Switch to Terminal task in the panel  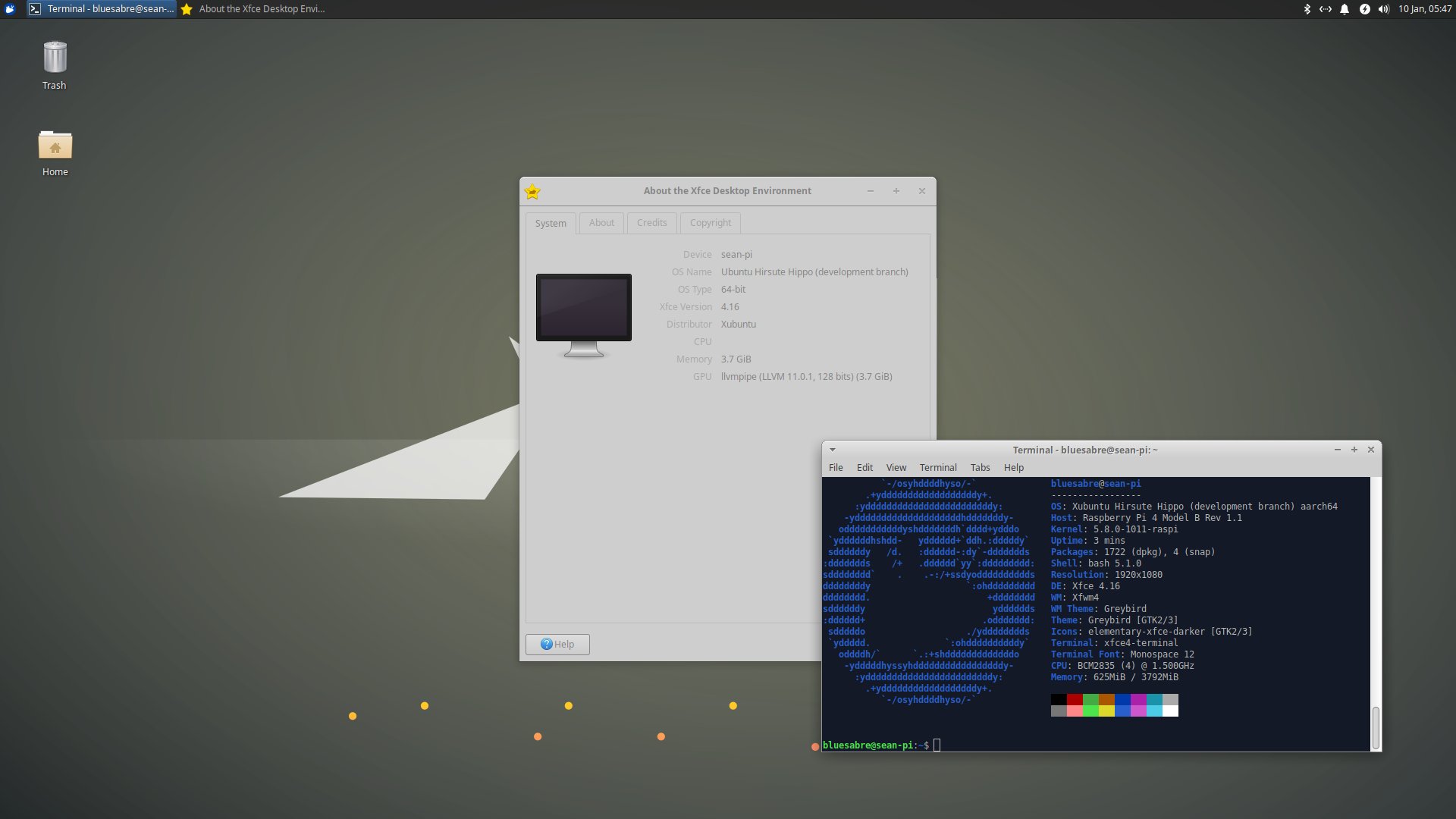(x=102, y=9)
